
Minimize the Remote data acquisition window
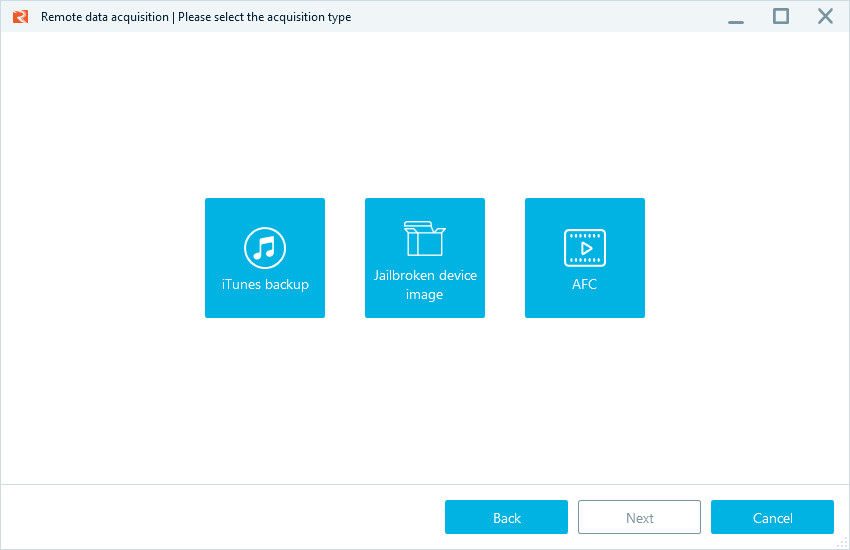tap(737, 17)
